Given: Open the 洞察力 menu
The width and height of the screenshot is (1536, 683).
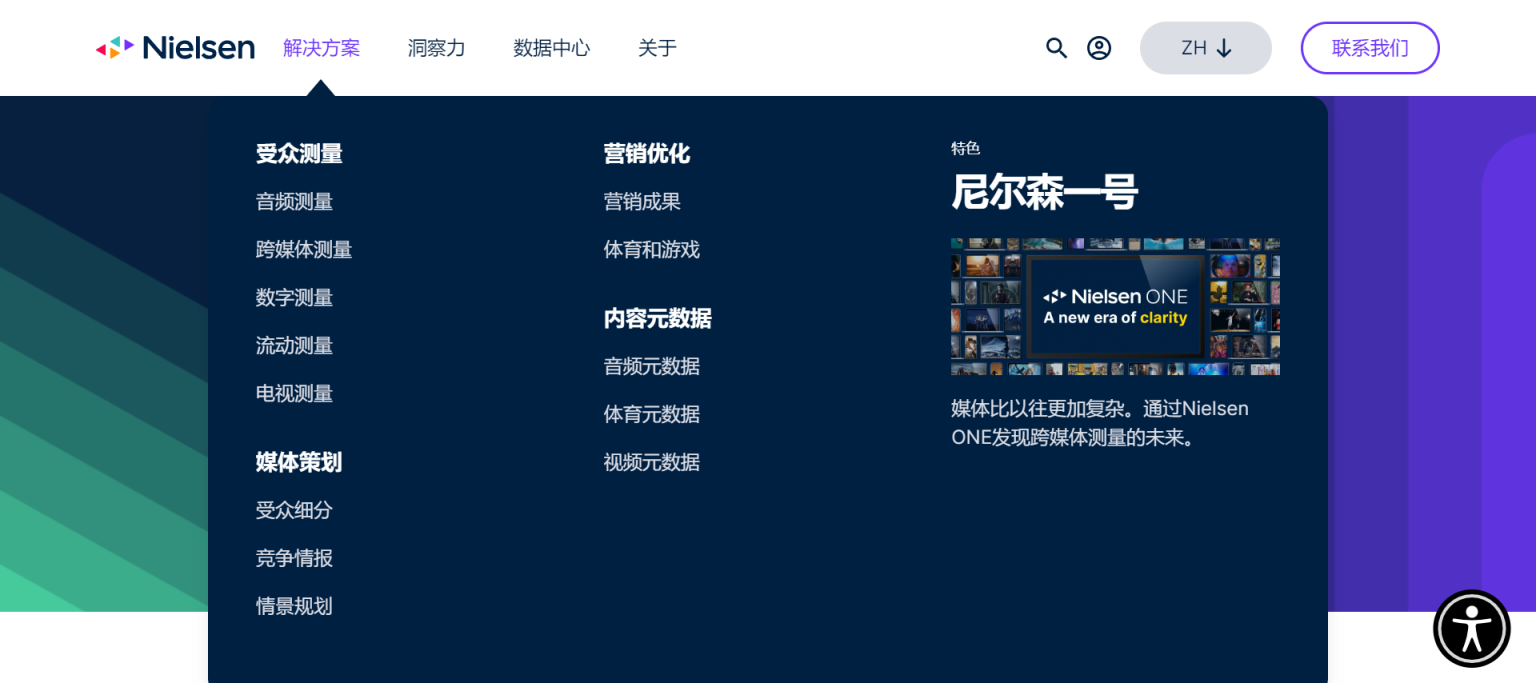Looking at the screenshot, I should (x=436, y=48).
